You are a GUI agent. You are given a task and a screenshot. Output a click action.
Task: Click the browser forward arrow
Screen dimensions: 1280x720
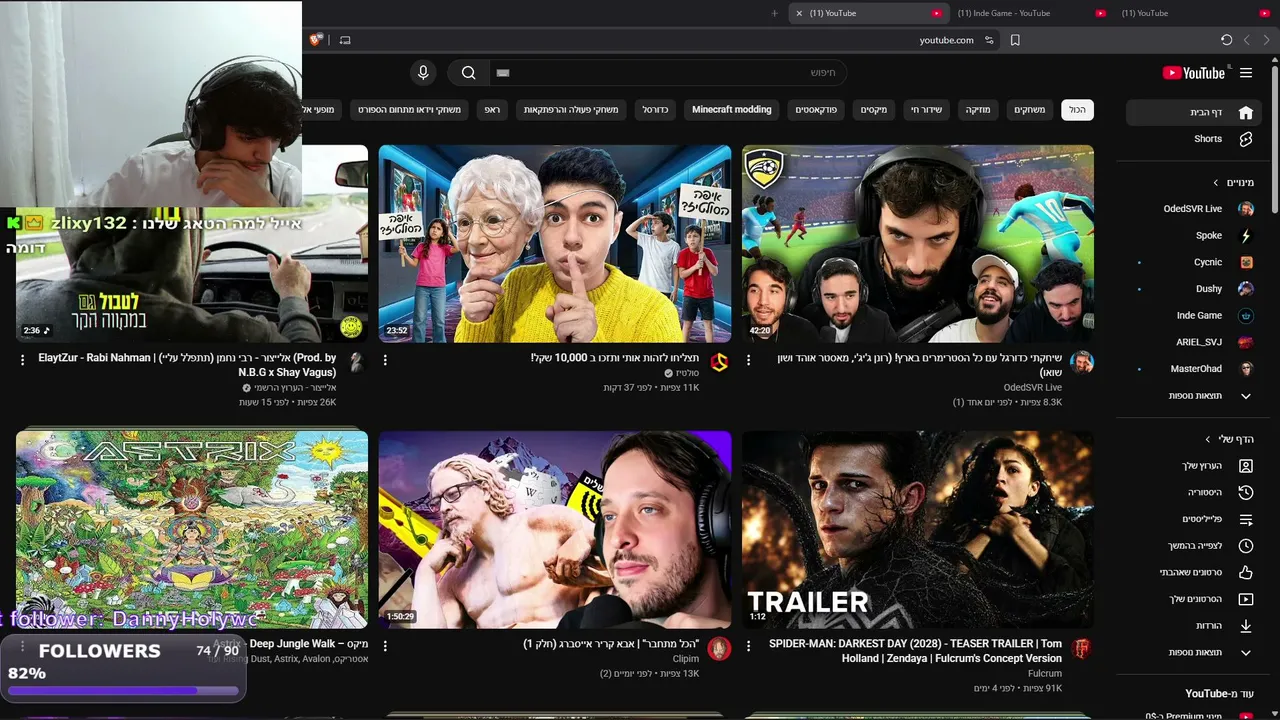(1267, 40)
